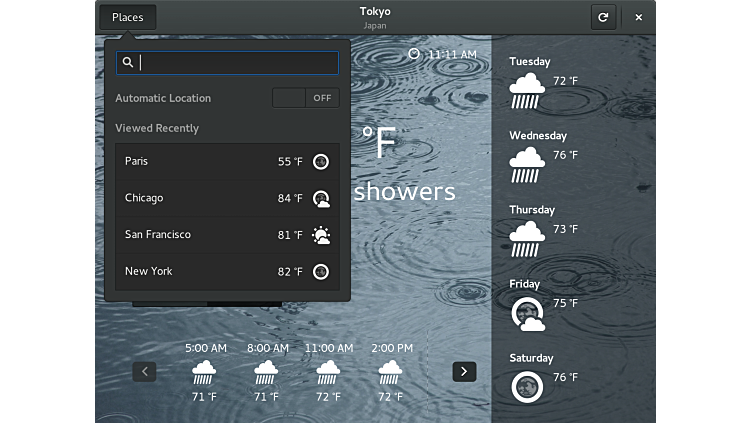Select Paris from recently viewed

[x=227, y=161]
